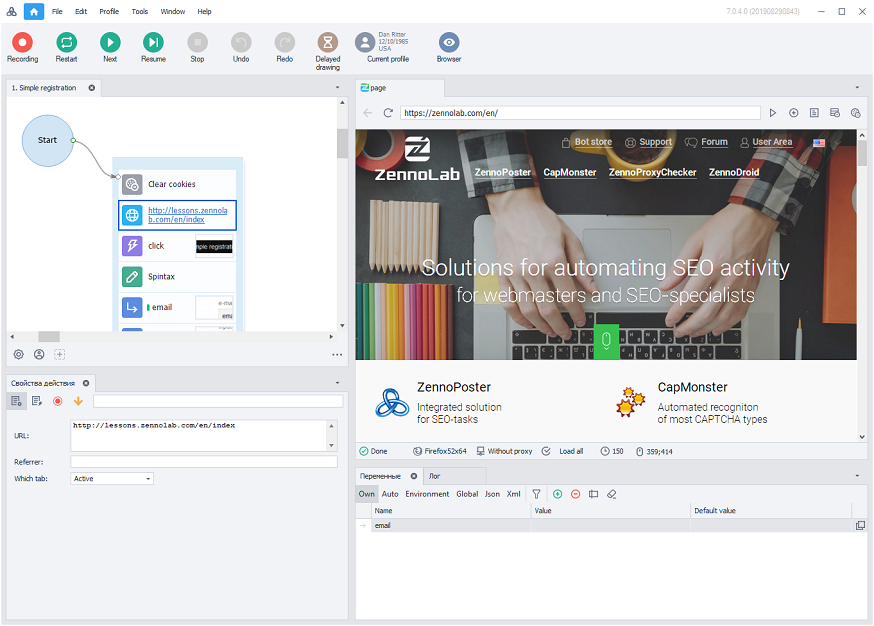This screenshot has height=626, width=874.
Task: Click the Home icon in title bar
Action: click(x=34, y=11)
